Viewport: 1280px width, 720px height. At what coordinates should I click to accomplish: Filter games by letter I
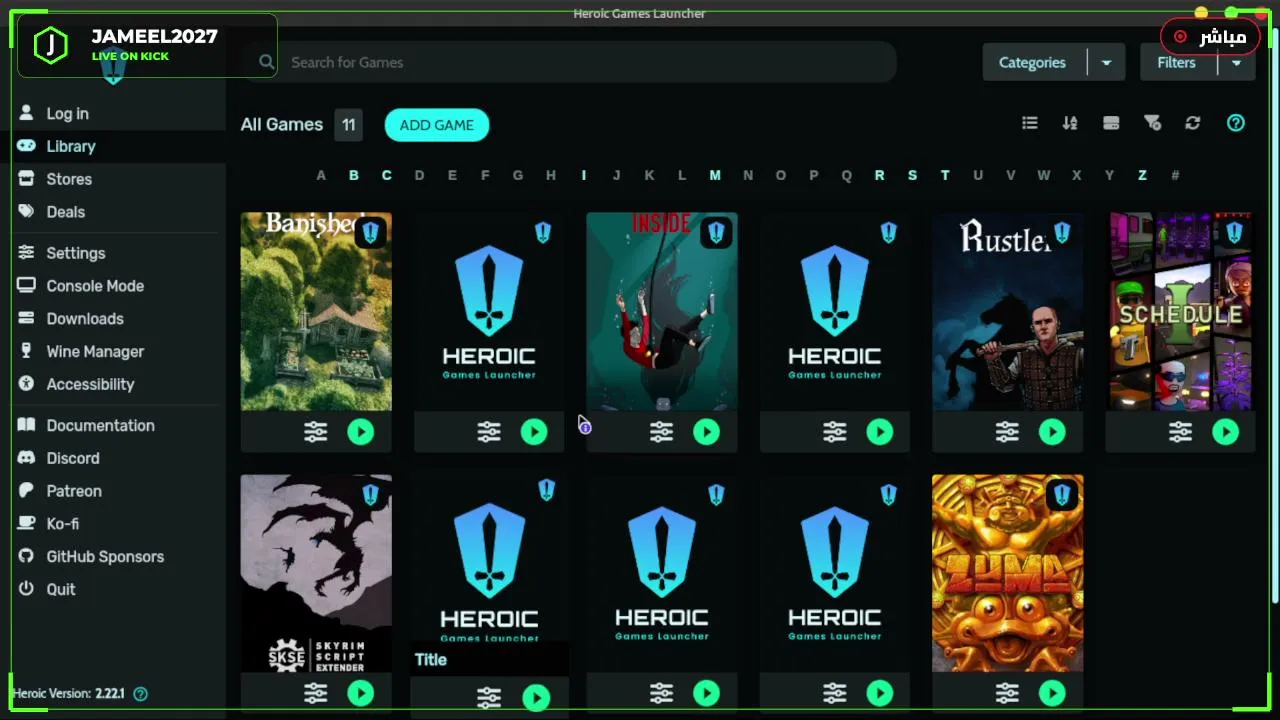(584, 175)
